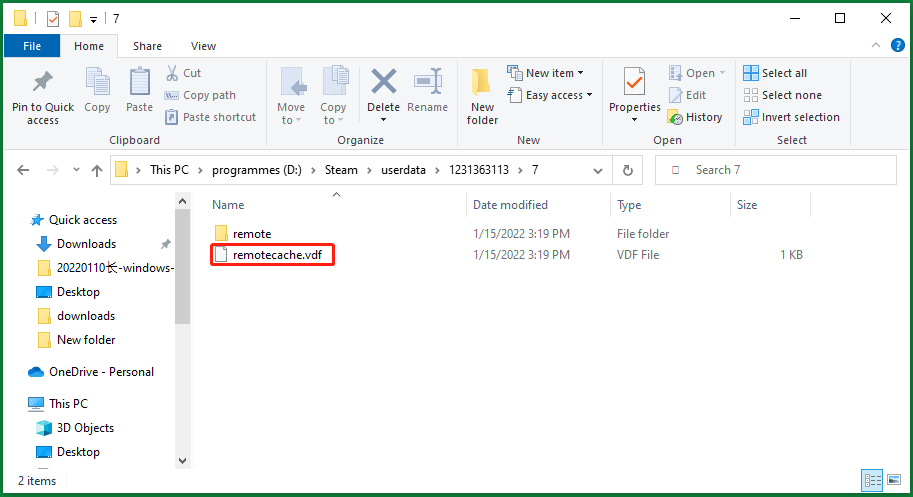Image resolution: width=913 pixels, height=497 pixels.
Task: Refresh the current folder
Action: tap(628, 171)
